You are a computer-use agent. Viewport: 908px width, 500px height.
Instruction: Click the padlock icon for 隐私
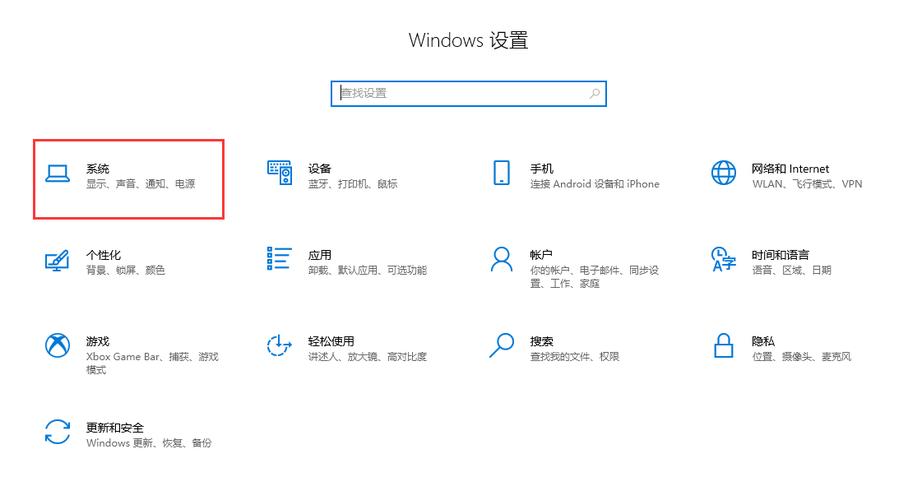coord(723,346)
